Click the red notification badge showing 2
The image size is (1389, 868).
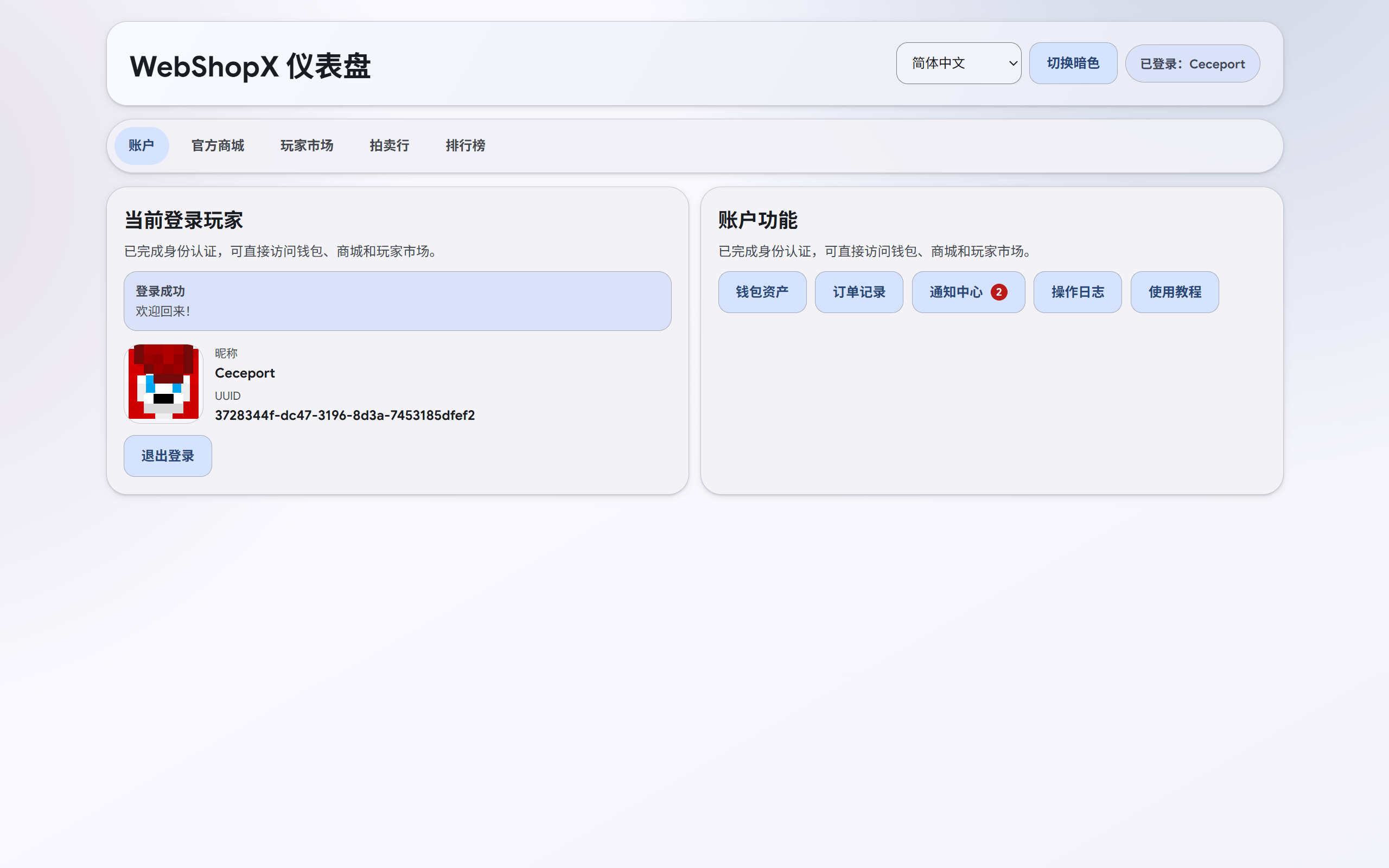[x=999, y=292]
